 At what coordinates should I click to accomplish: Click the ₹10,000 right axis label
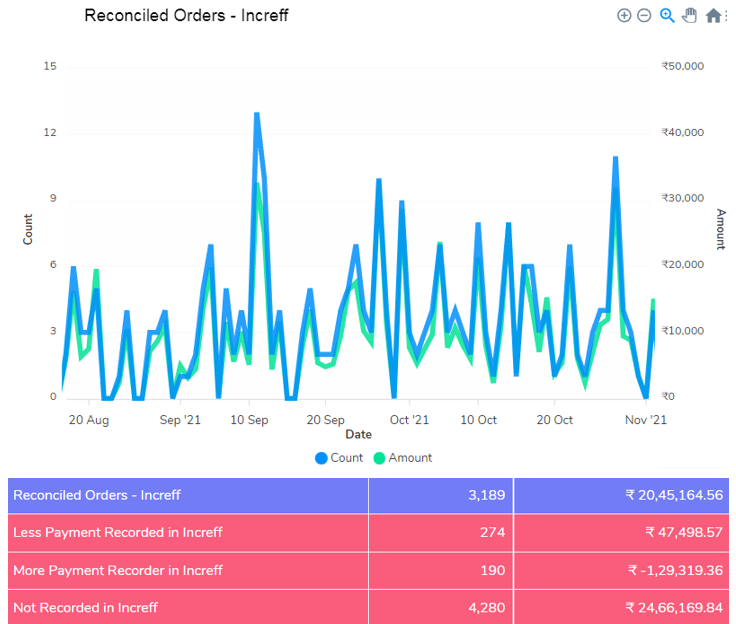(x=682, y=331)
